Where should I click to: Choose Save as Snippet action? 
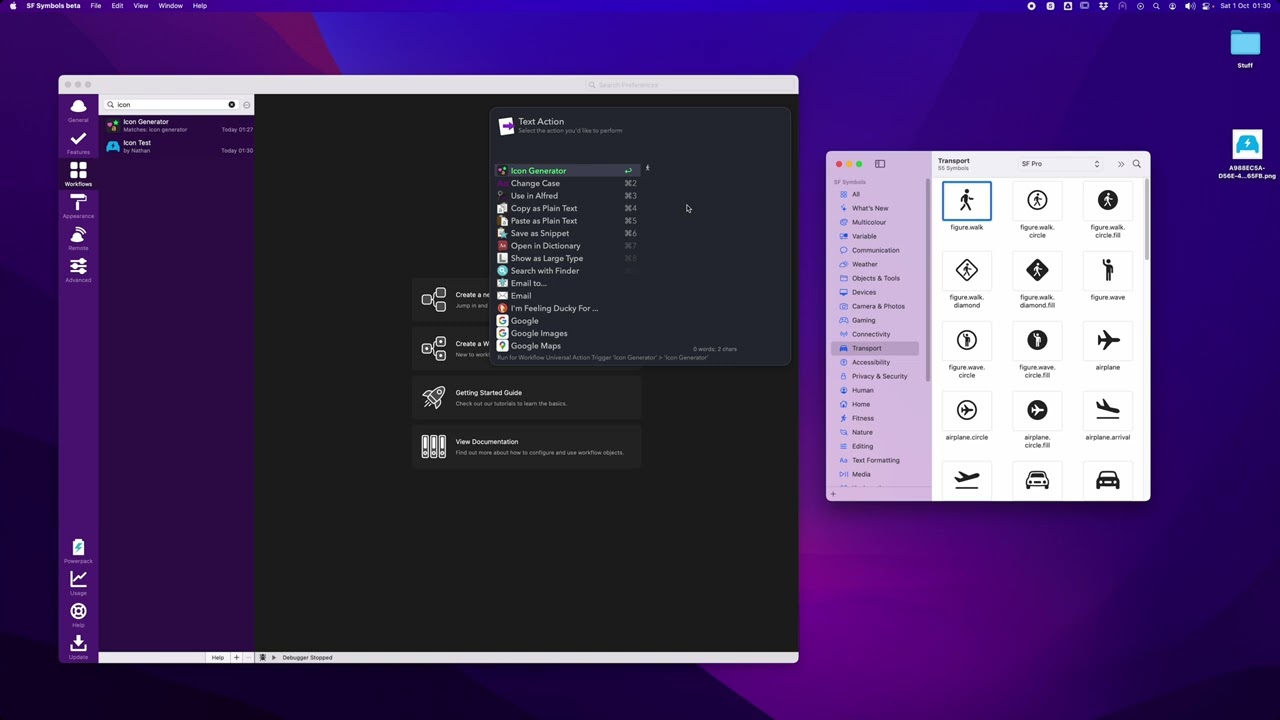[x=566, y=233]
